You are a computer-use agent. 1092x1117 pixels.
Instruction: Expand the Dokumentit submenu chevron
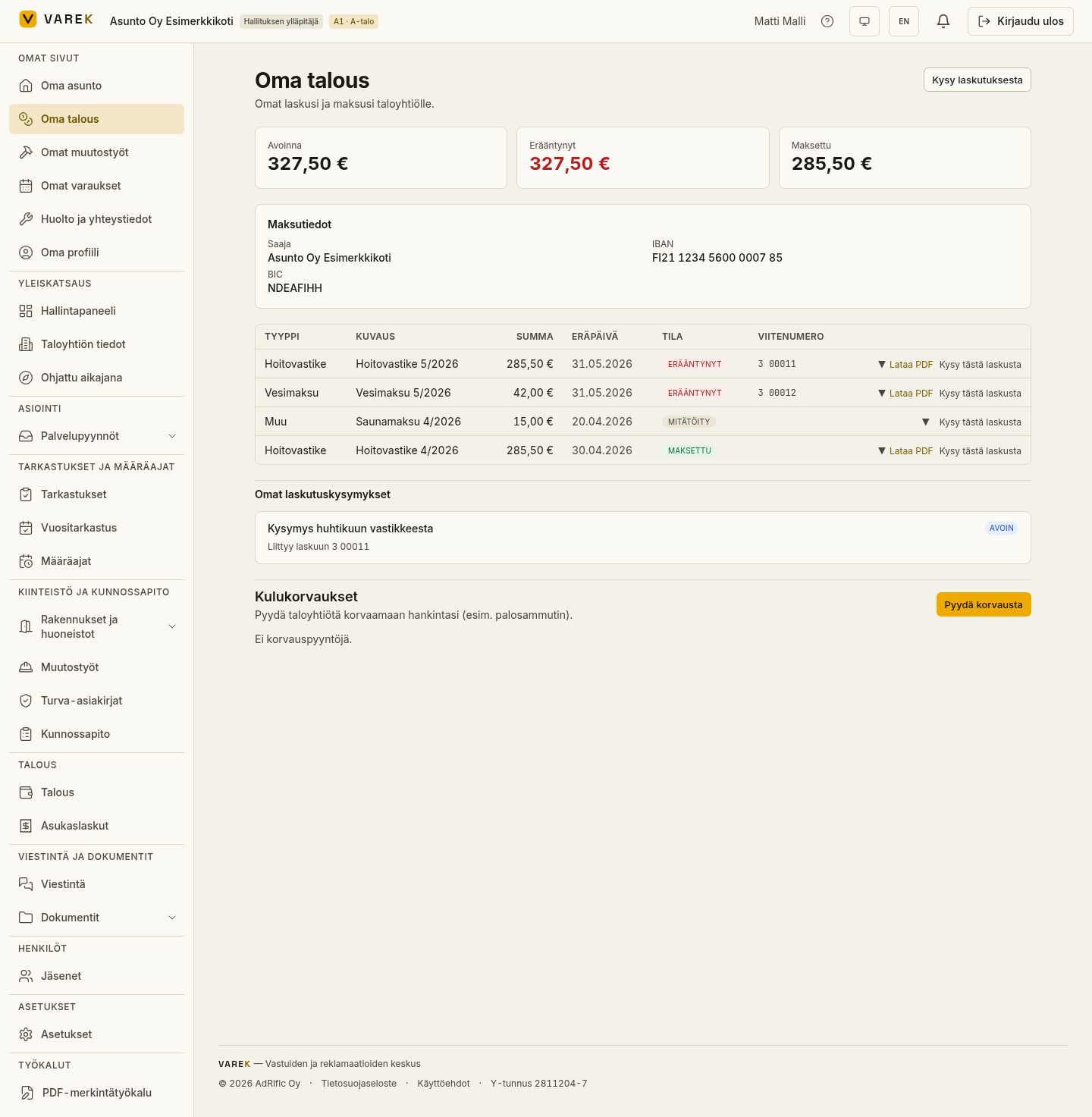[172, 918]
